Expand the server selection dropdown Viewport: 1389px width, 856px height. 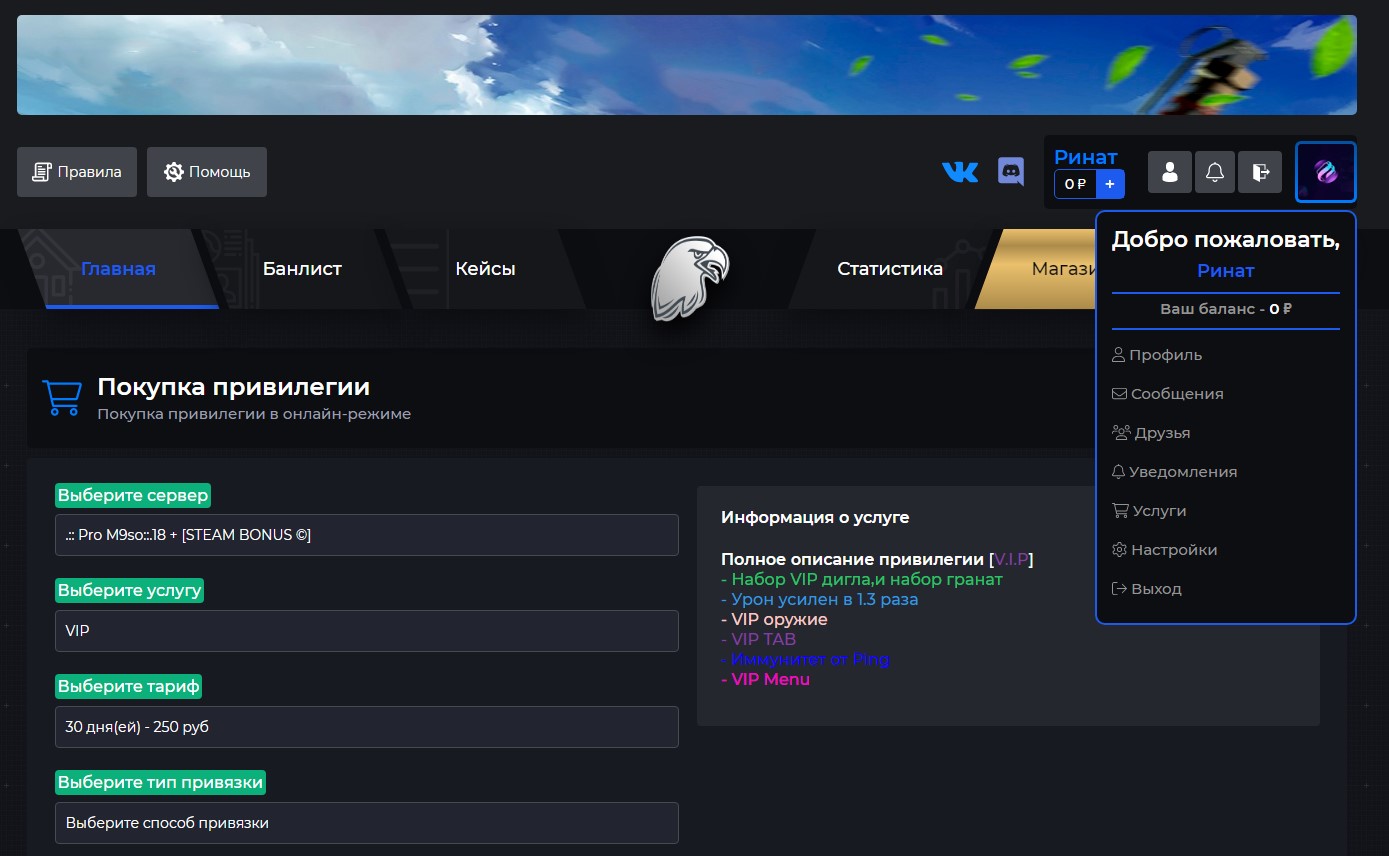tap(366, 535)
